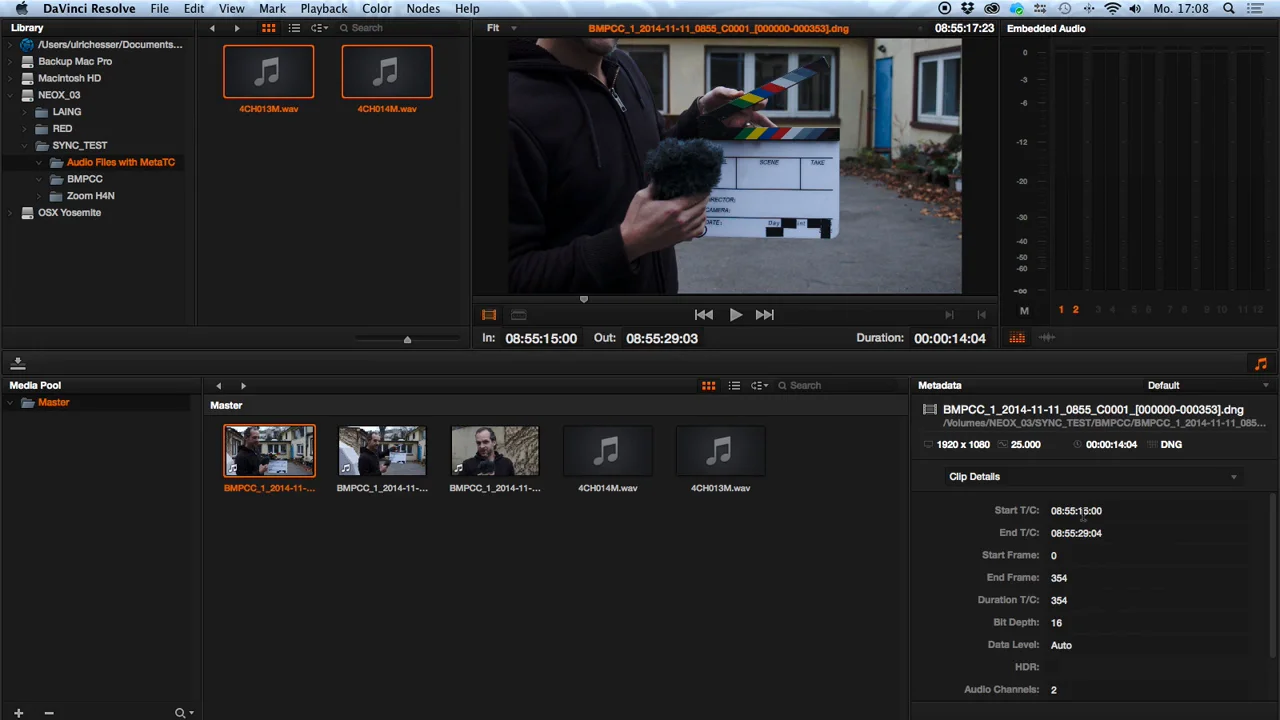Image resolution: width=1280 pixels, height=720 pixels.
Task: Navigate back in Media Pool
Action: point(218,385)
